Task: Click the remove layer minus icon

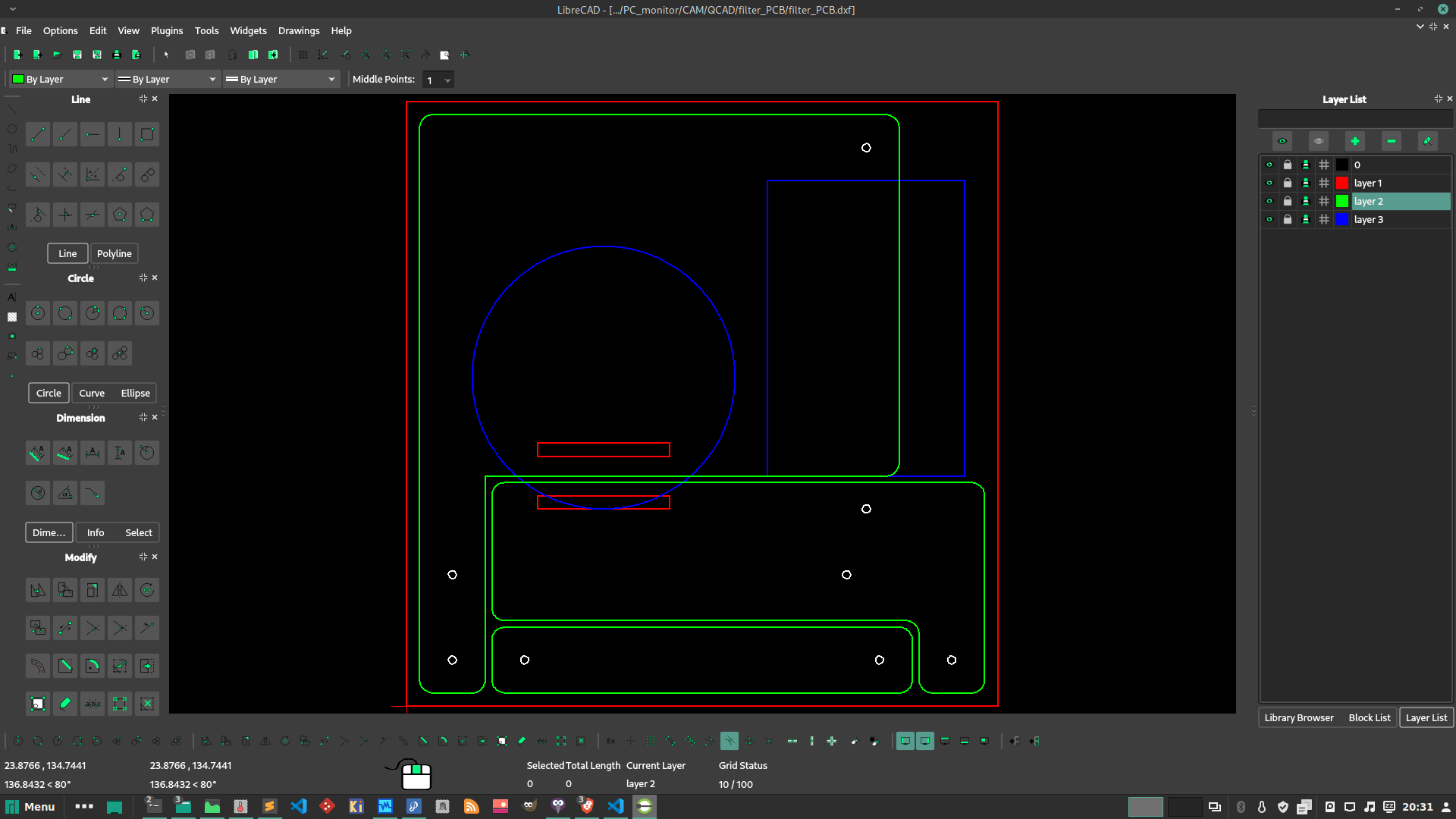Action: pos(1392,141)
